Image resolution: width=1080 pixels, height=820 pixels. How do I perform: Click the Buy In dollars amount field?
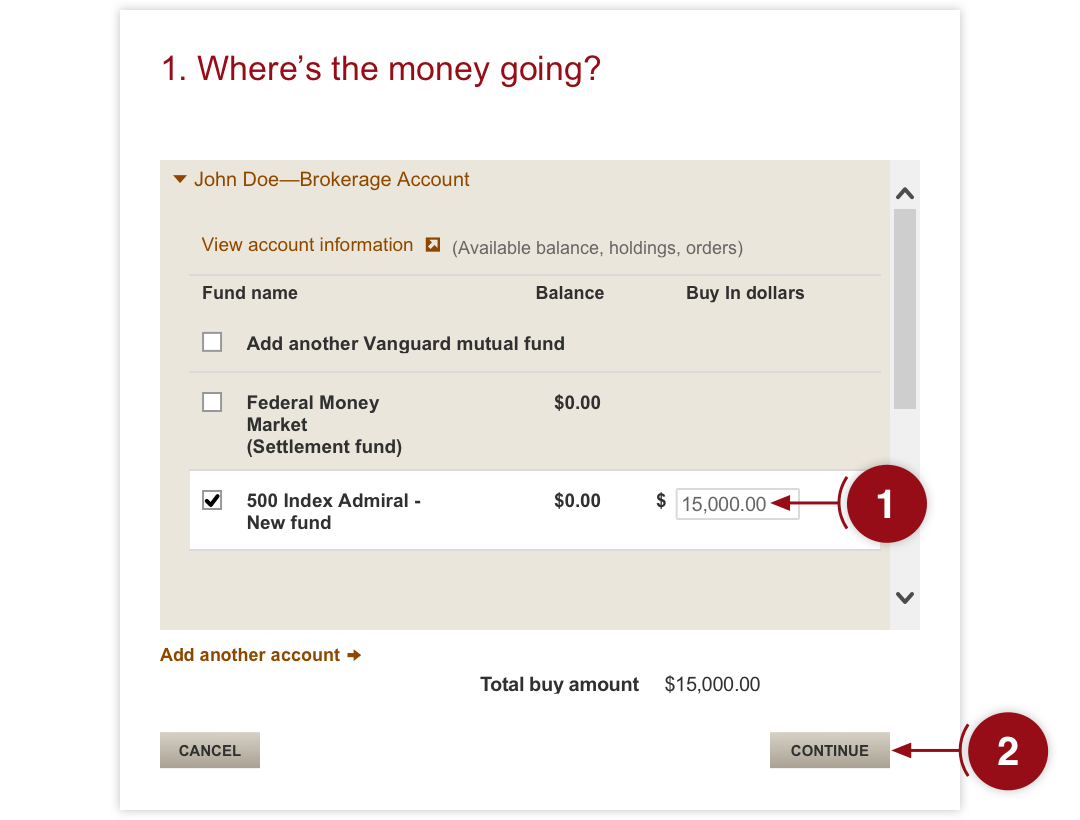click(737, 504)
